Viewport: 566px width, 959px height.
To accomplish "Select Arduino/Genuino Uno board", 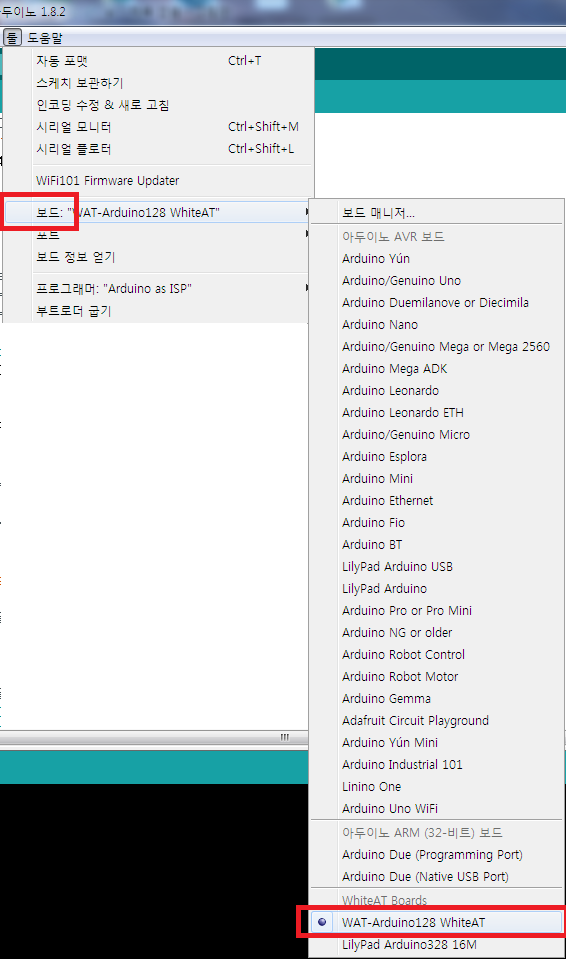I will coord(436,281).
